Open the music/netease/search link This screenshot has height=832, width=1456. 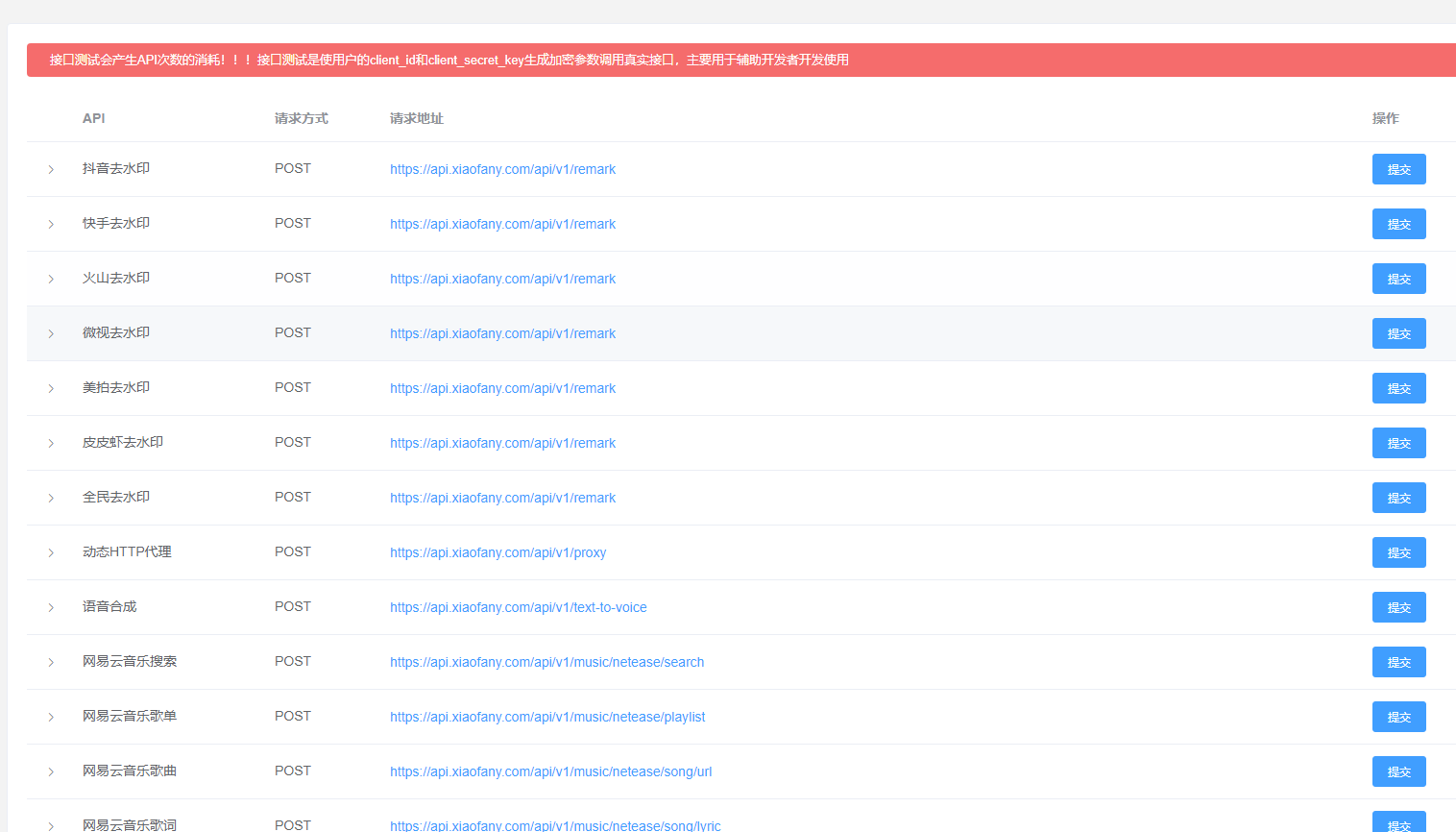coord(546,662)
